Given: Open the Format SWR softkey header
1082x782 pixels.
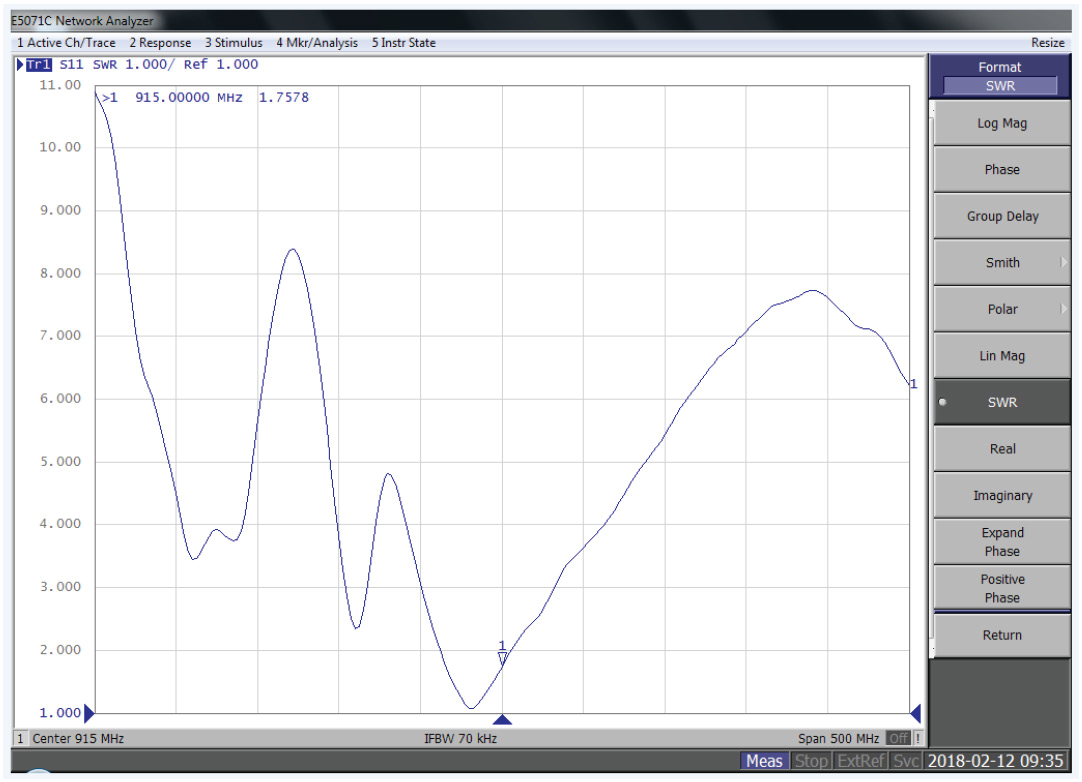Looking at the screenshot, I should pos(1000,76).
